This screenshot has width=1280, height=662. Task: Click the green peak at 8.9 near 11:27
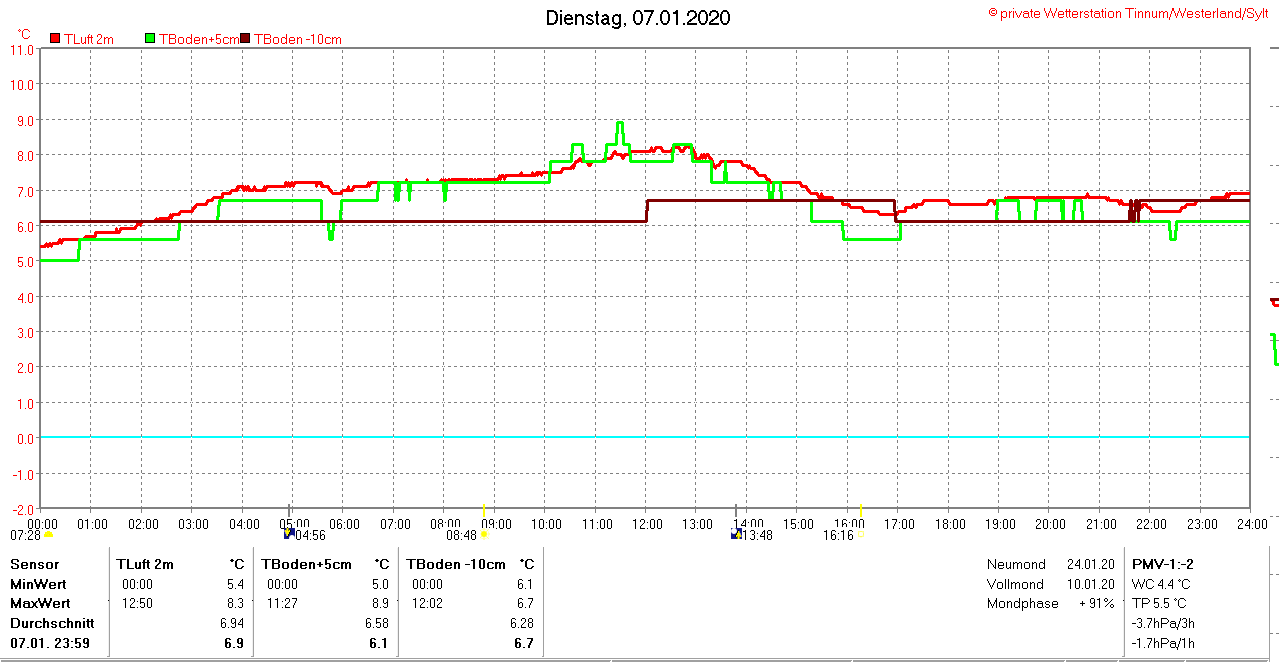619,123
